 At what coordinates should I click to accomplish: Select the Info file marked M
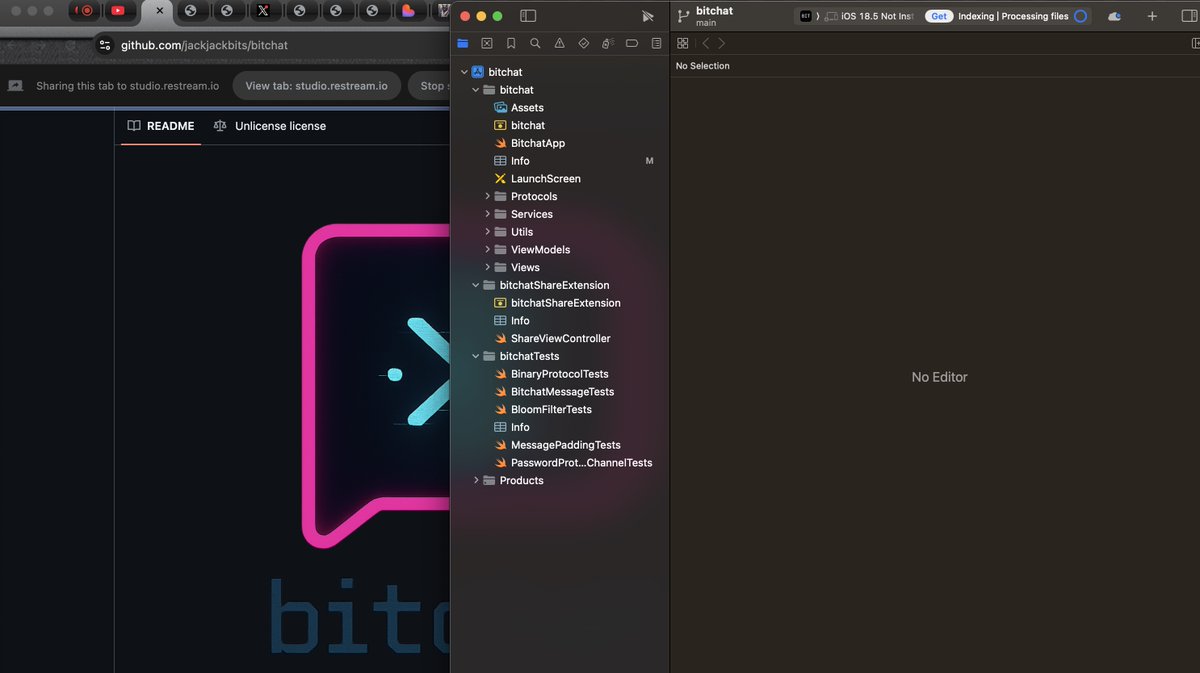(x=512, y=161)
